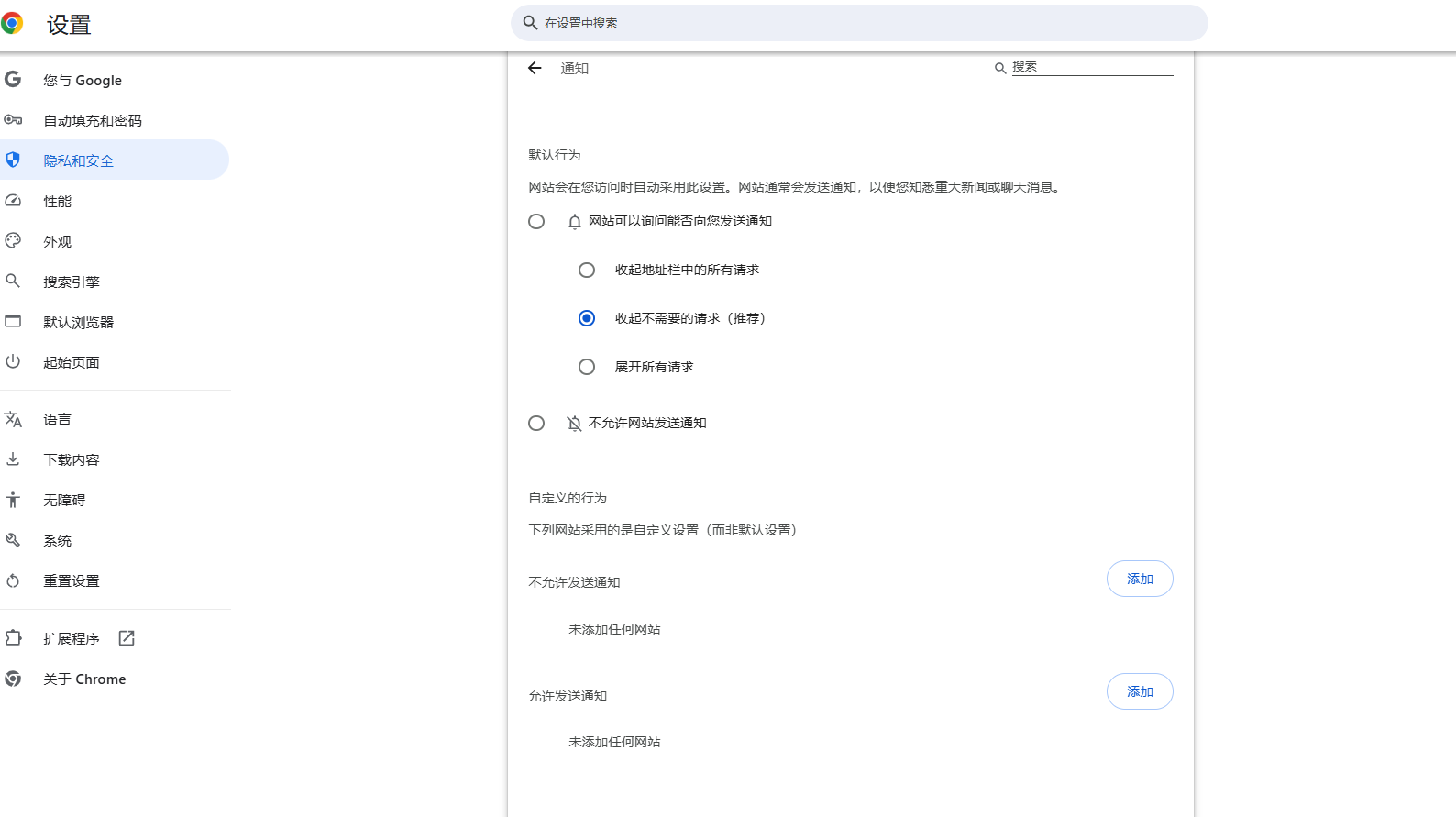Click the wrench icon for 系统
Viewport: 1456px width, 817px height.
[13, 540]
